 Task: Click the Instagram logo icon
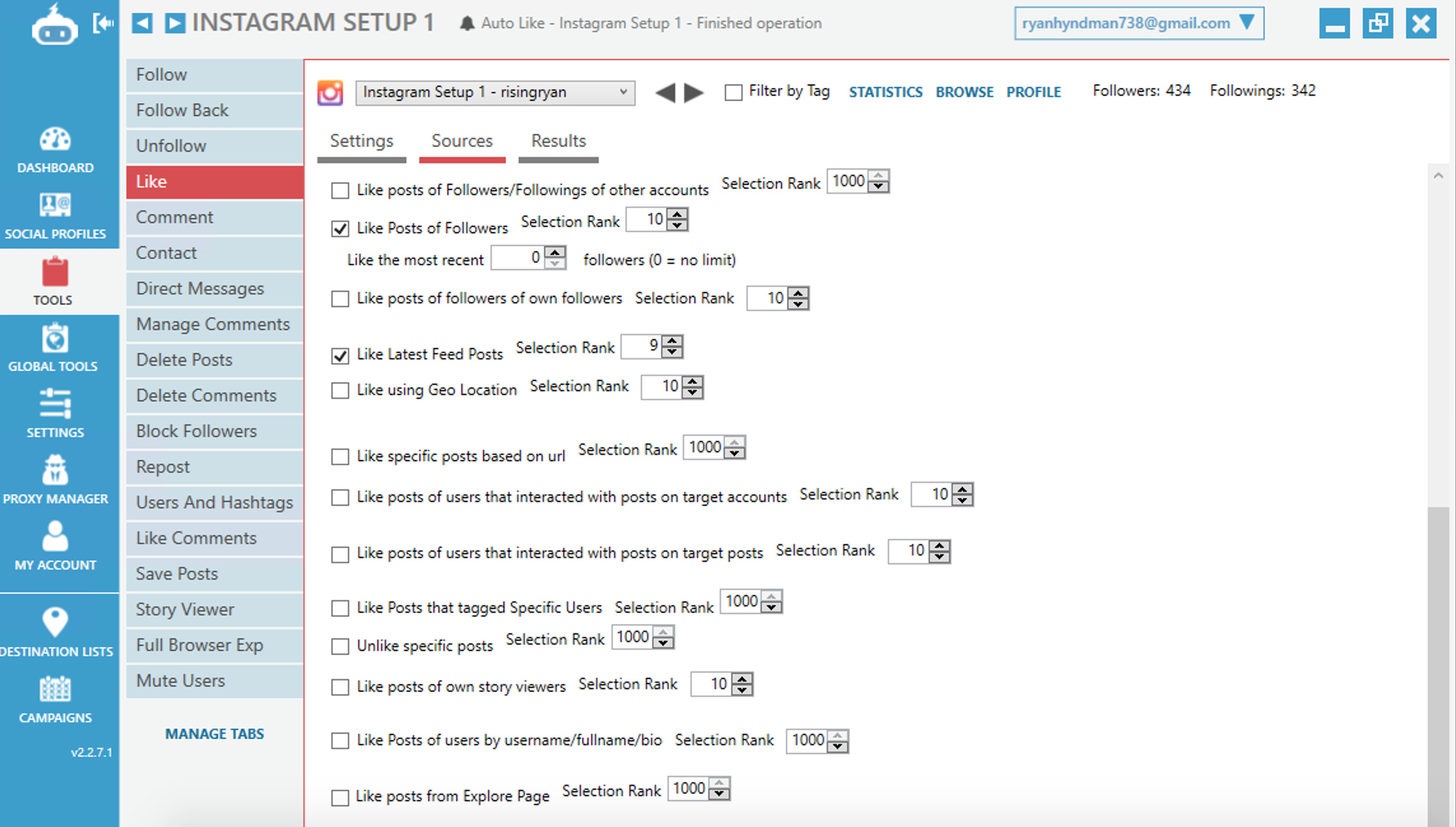coord(331,93)
